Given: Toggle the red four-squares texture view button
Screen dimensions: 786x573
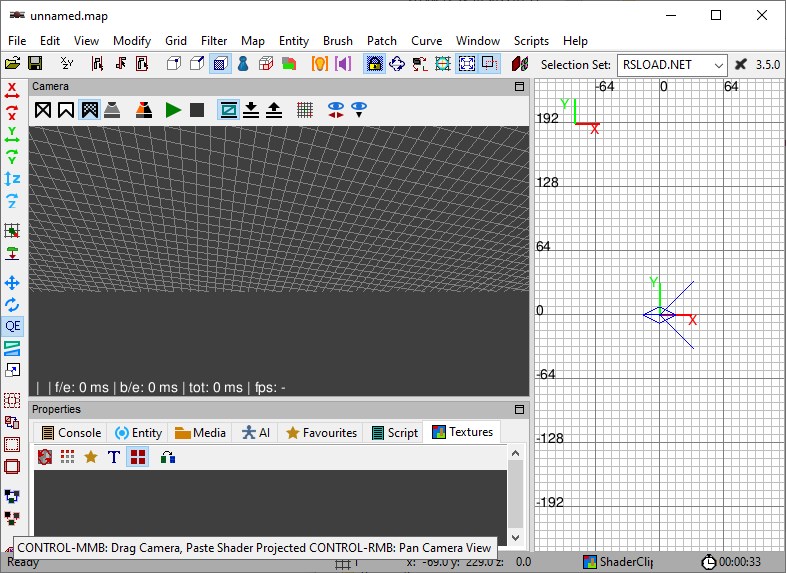Looking at the screenshot, I should (138, 457).
